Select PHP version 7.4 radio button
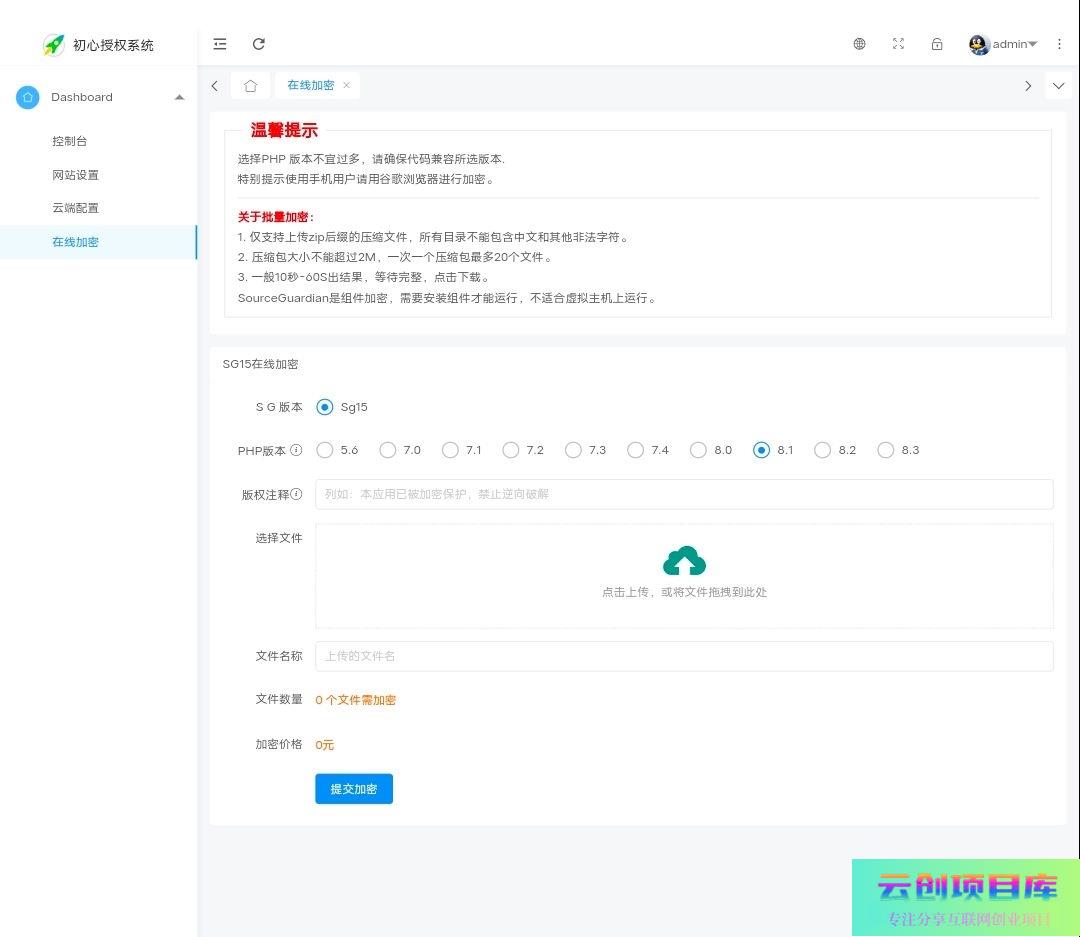This screenshot has height=937, width=1080. tap(635, 451)
